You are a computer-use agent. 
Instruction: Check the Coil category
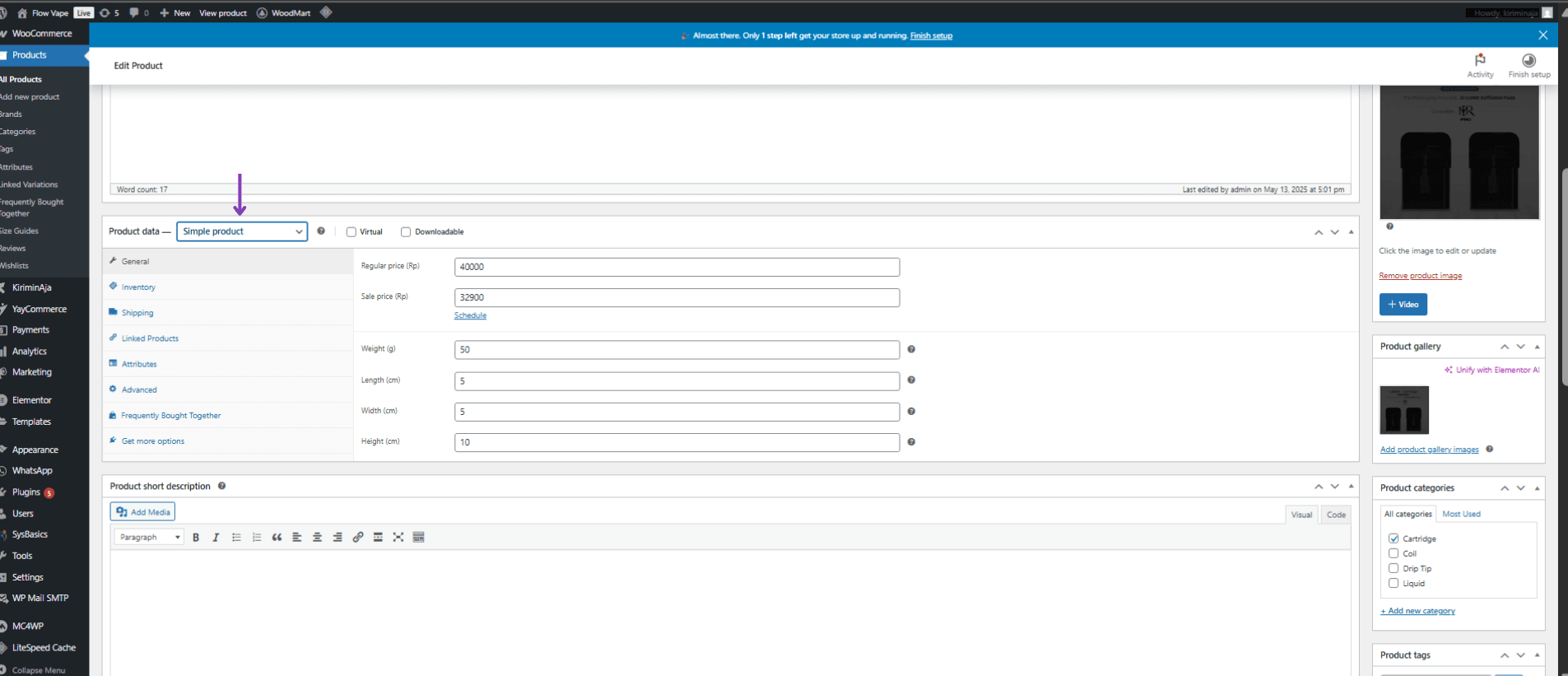1394,553
